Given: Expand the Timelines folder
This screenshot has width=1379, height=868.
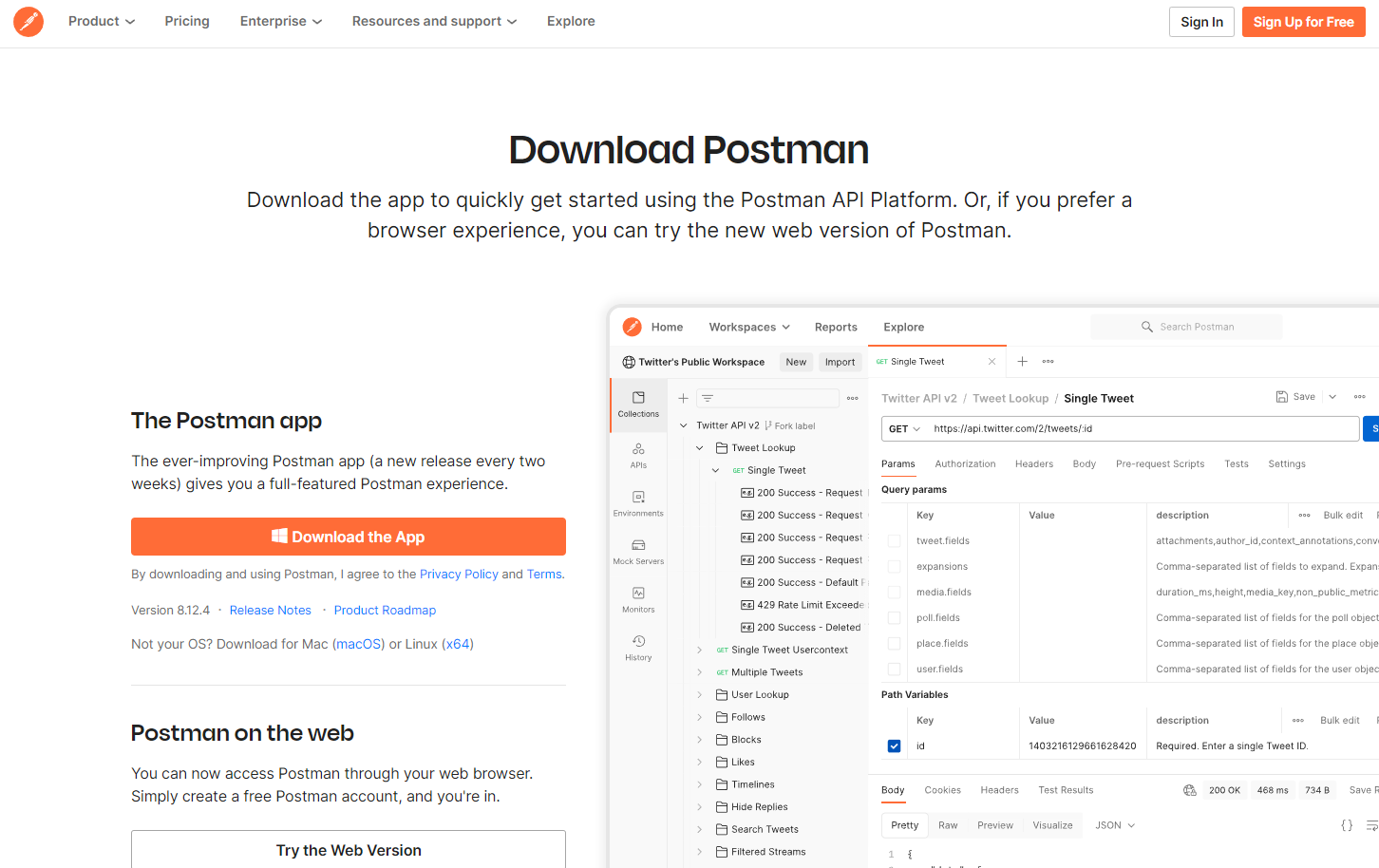Looking at the screenshot, I should click(700, 784).
